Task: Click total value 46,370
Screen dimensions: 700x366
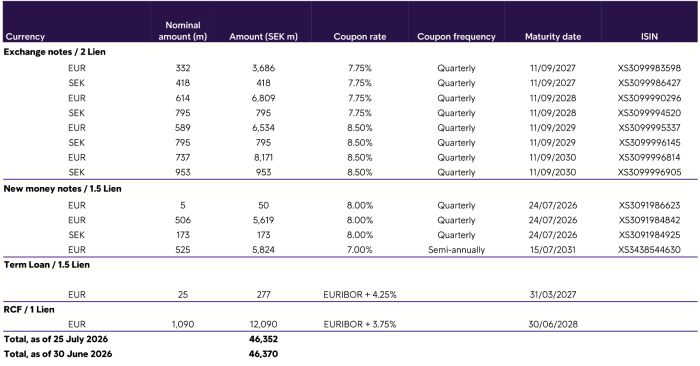Action: pos(263,354)
